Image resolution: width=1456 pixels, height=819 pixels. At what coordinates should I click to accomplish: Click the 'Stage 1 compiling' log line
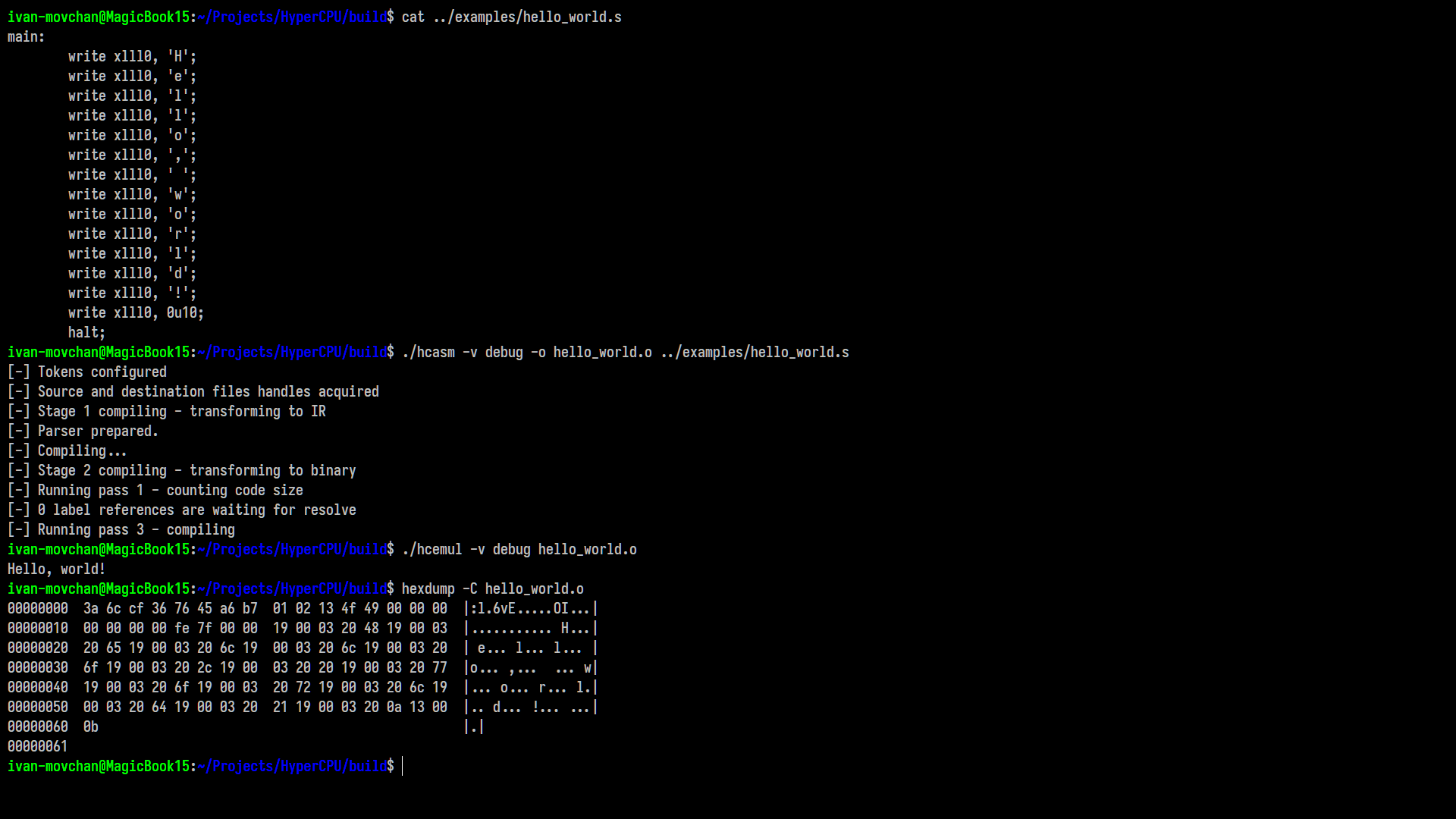[x=181, y=411]
